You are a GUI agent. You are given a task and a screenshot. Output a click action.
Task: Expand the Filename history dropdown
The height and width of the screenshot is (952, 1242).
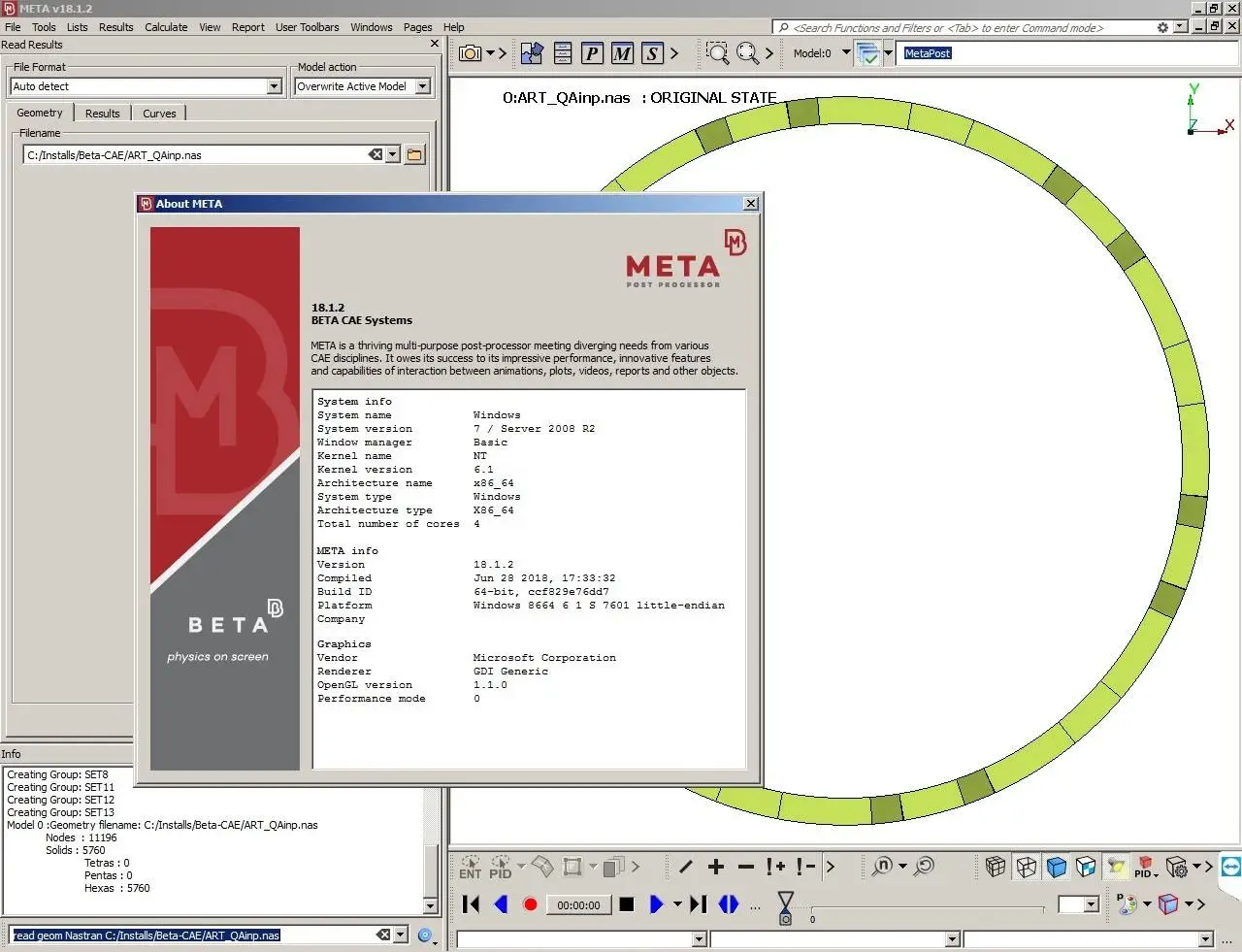click(x=392, y=154)
